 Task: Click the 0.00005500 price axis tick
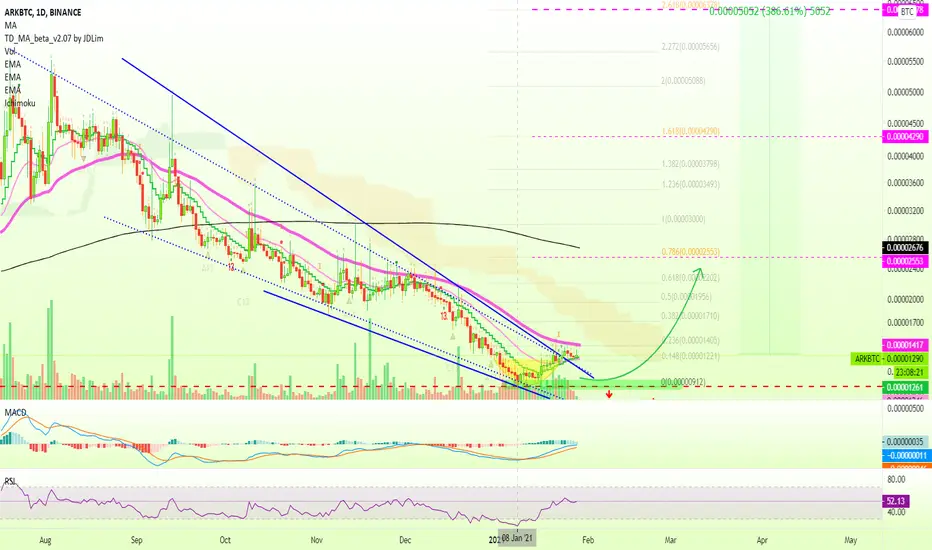[x=906, y=61]
